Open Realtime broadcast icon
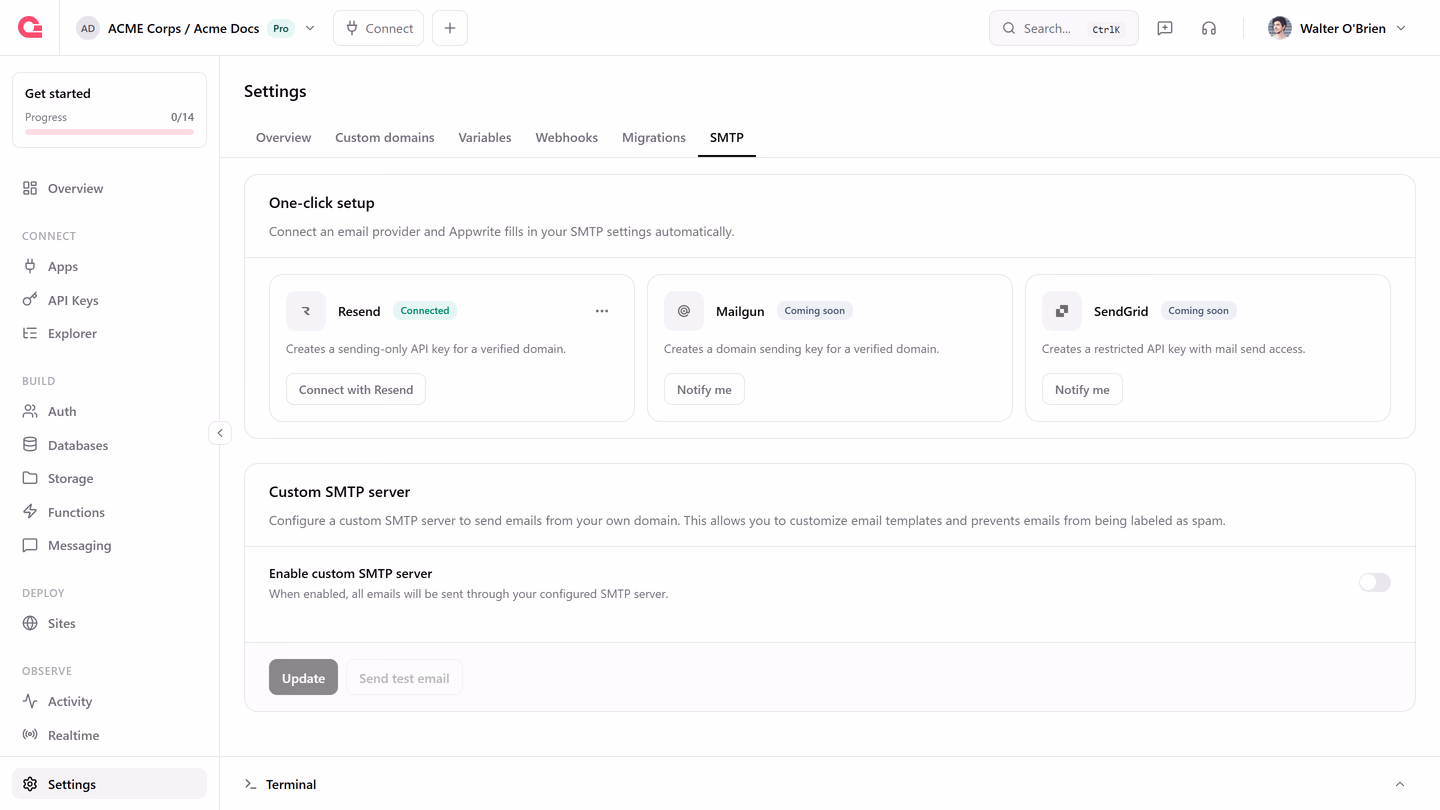Image resolution: width=1440 pixels, height=810 pixels. 30,735
